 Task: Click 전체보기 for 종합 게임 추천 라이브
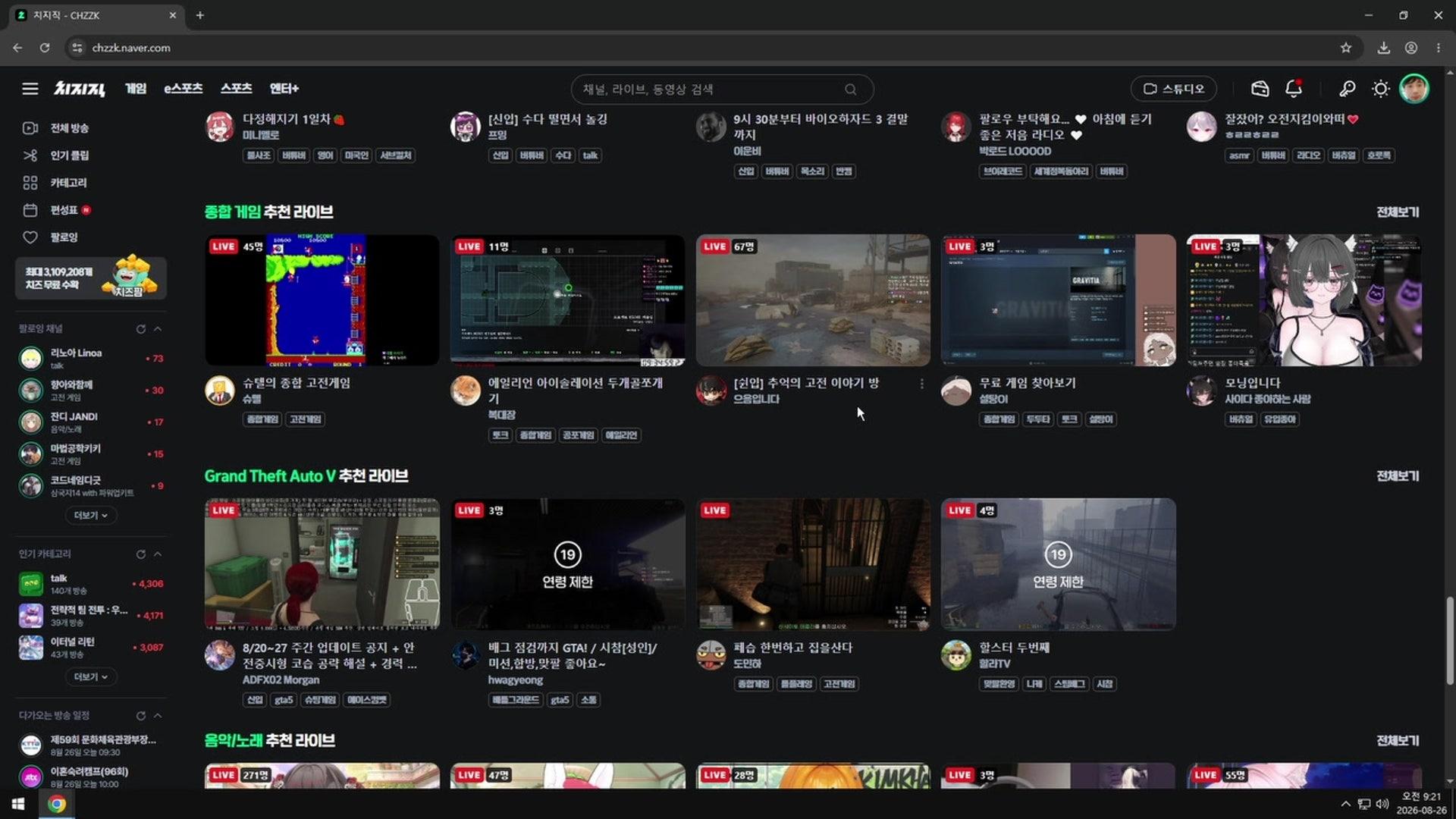pos(1398,212)
